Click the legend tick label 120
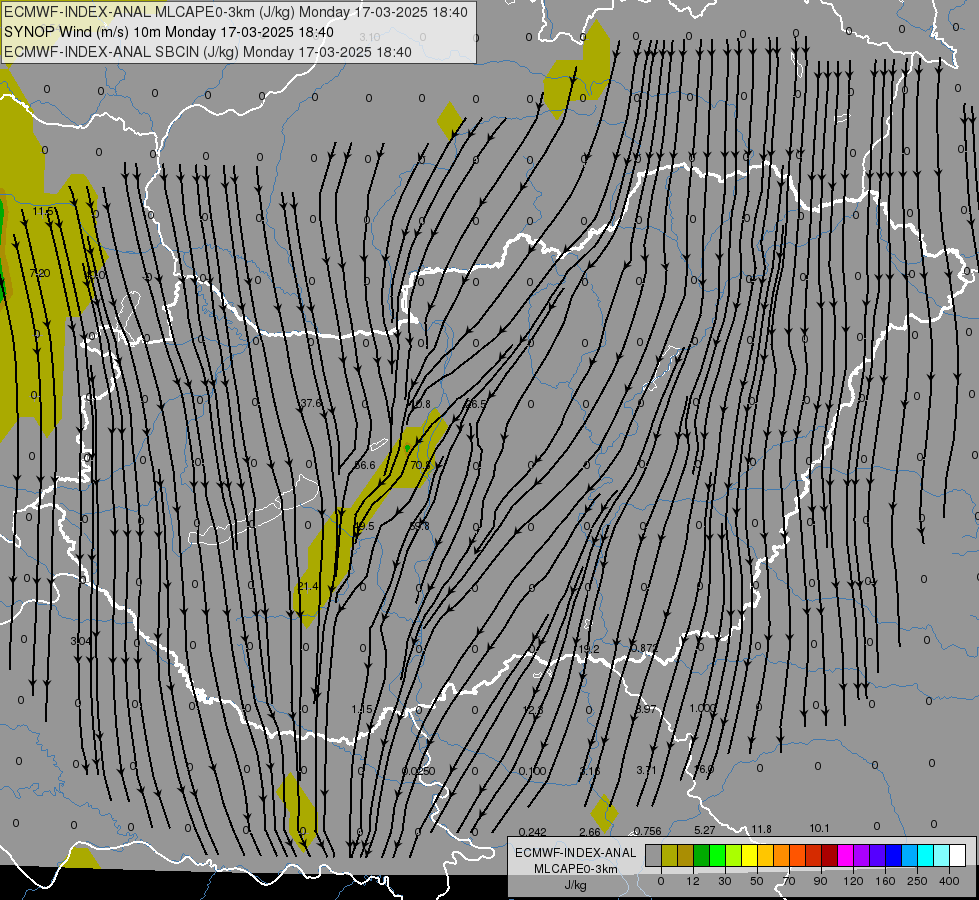979x900 pixels. 853,881
